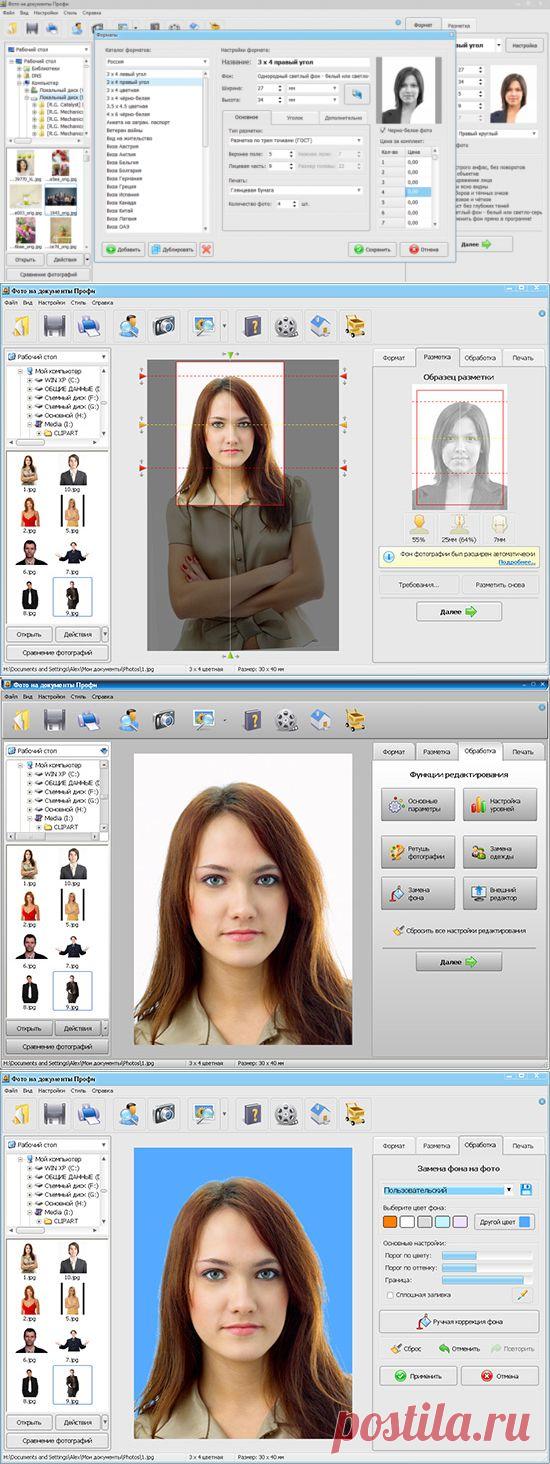Click the green Применить button
Image resolution: width=550 pixels, height=1464 pixels.
click(x=418, y=1376)
